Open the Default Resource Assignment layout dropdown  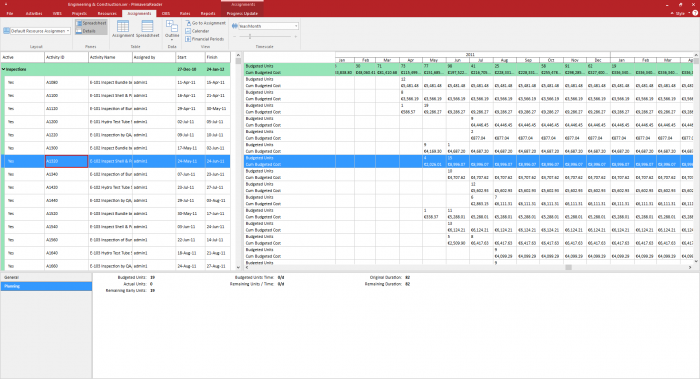click(40, 31)
